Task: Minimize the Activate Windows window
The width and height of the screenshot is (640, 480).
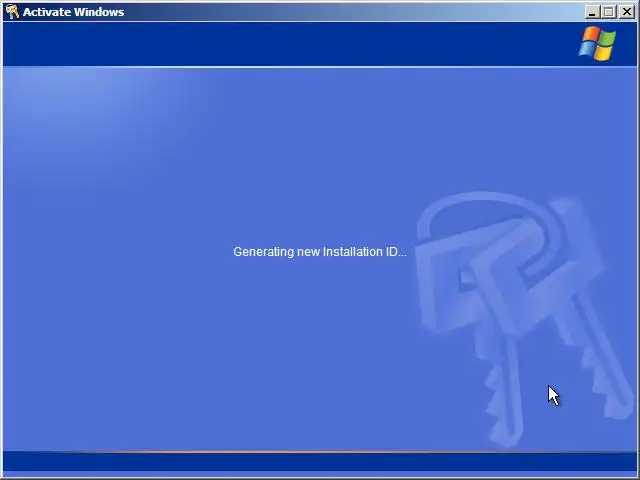Action: 592,12
